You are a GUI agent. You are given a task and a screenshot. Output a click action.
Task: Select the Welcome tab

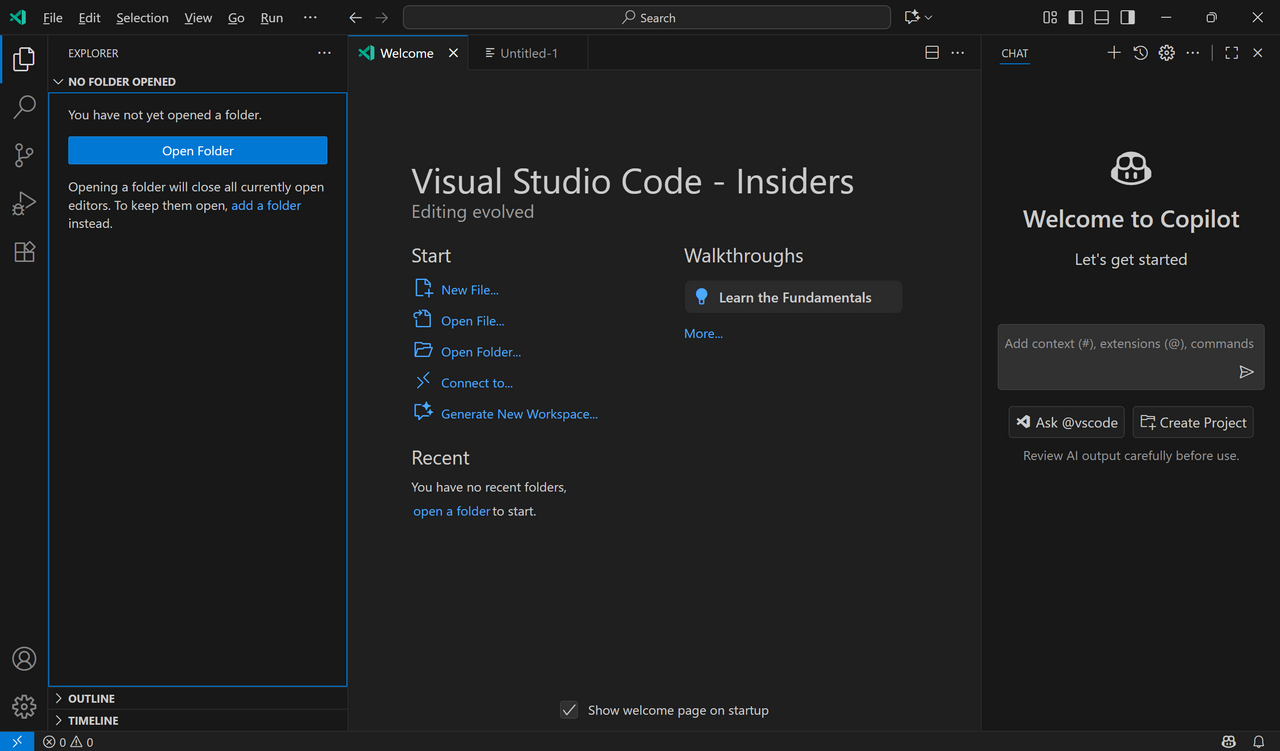click(408, 53)
